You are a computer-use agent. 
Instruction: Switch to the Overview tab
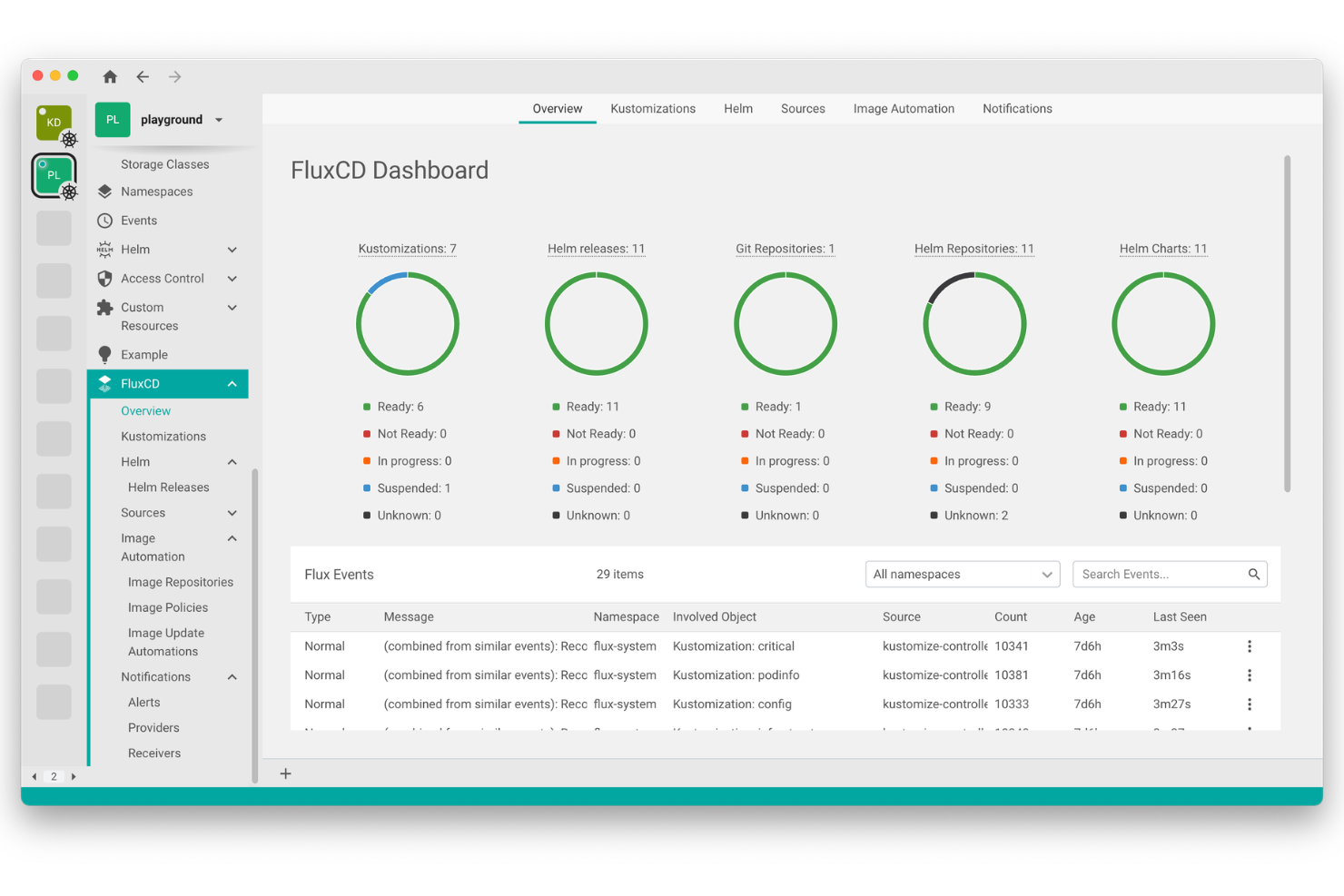point(558,109)
